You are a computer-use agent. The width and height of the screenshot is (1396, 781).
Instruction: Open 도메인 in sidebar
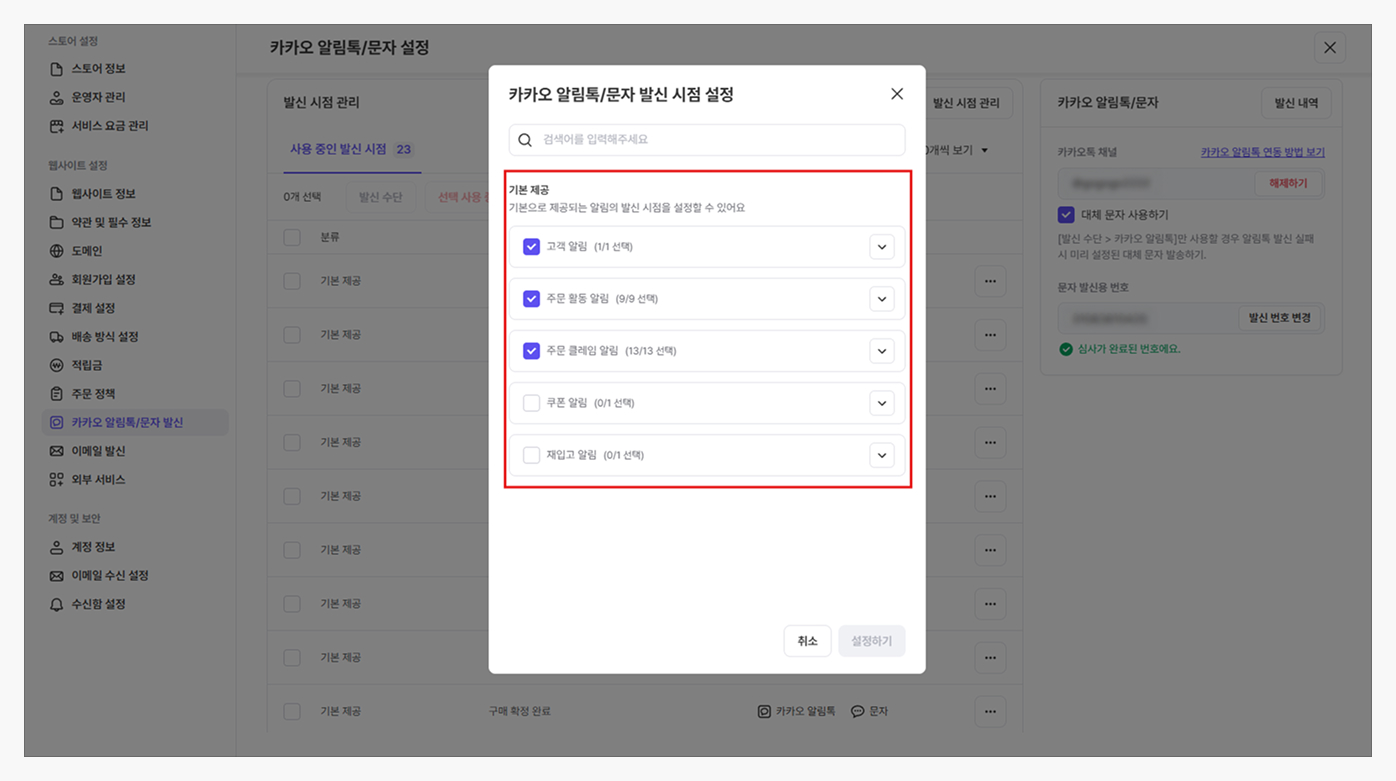[x=86, y=251]
